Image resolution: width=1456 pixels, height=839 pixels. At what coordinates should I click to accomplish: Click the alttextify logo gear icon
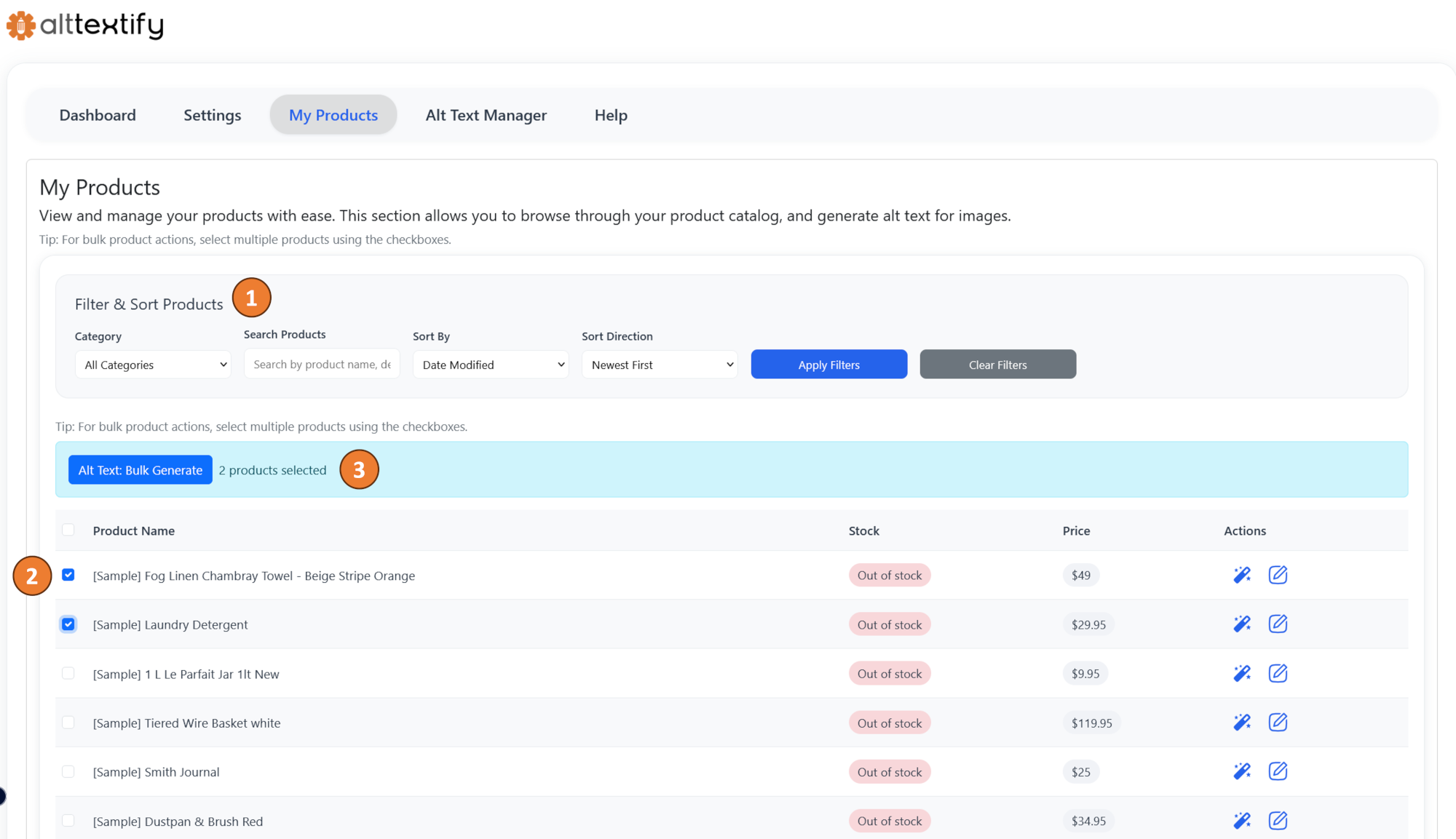click(20, 24)
